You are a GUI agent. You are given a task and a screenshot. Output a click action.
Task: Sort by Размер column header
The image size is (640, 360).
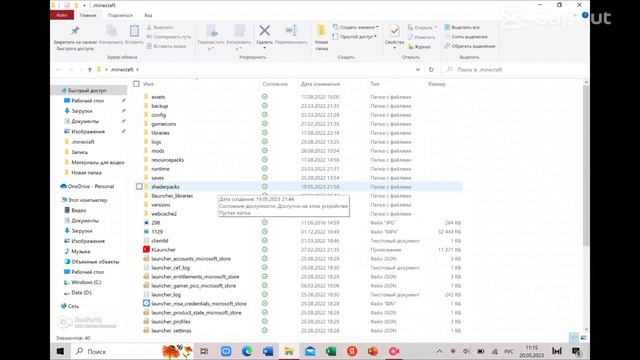tap(436, 84)
